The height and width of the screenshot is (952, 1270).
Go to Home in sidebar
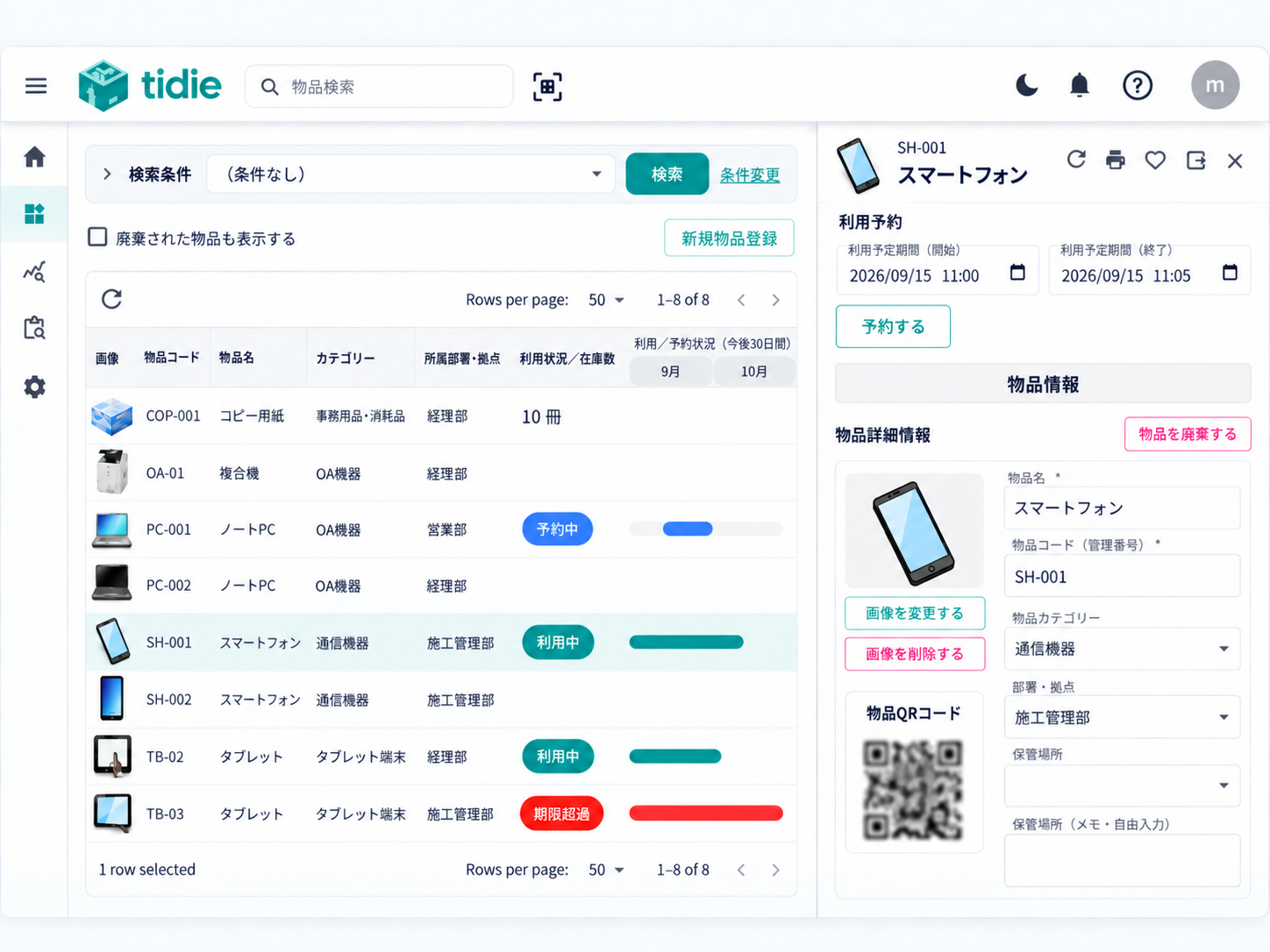click(34, 157)
